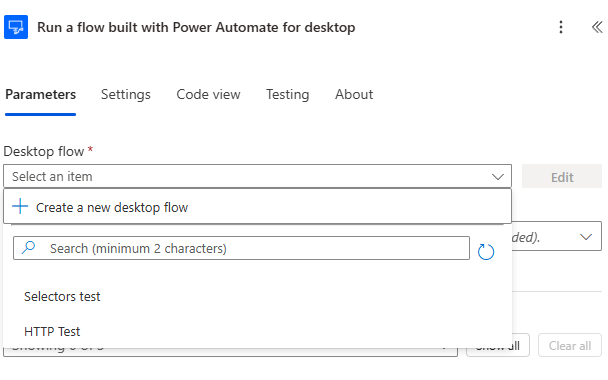Collapse the panel with the double chevron
Image resolution: width=608 pixels, height=380 pixels.
[x=597, y=27]
